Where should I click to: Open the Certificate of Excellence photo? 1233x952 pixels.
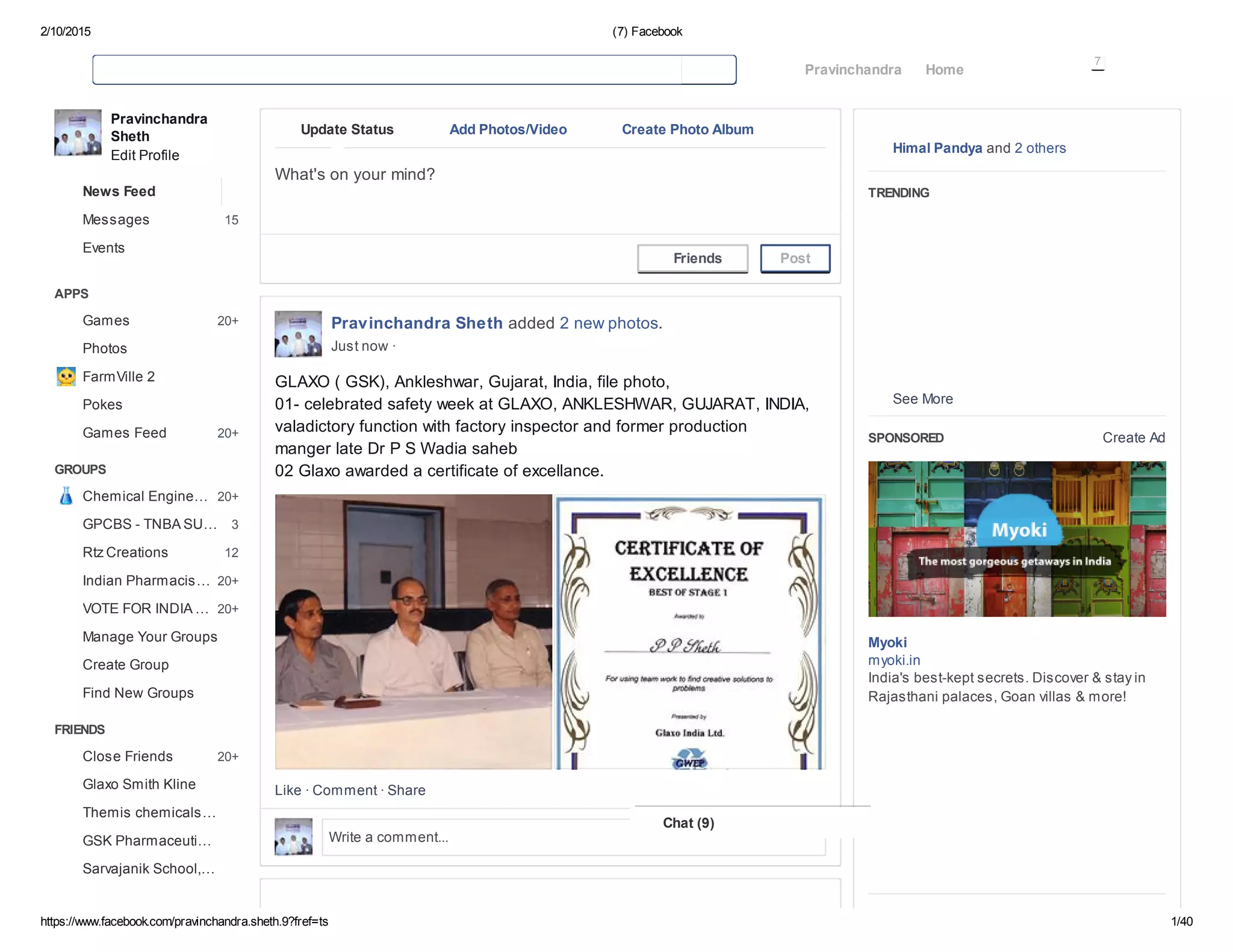(689, 632)
